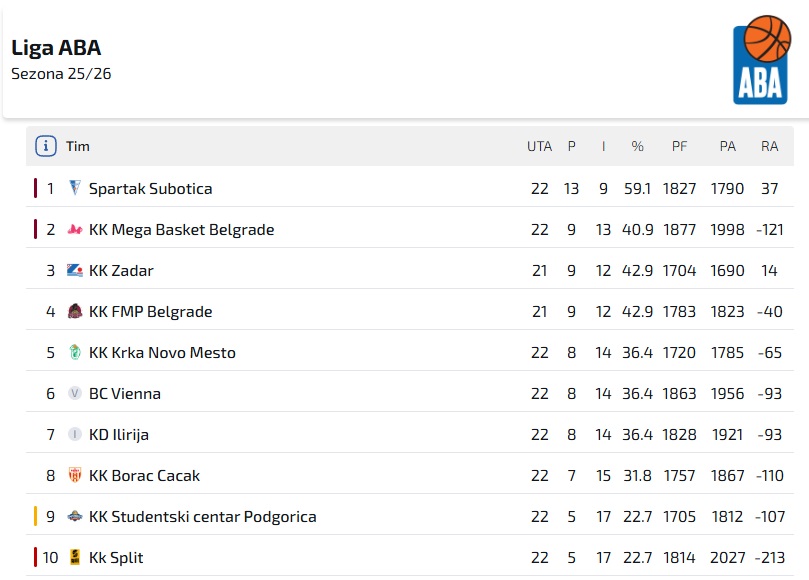Viewport: 809px width, 580px height.
Task: Click the ABA league basketball logo
Action: (762, 60)
